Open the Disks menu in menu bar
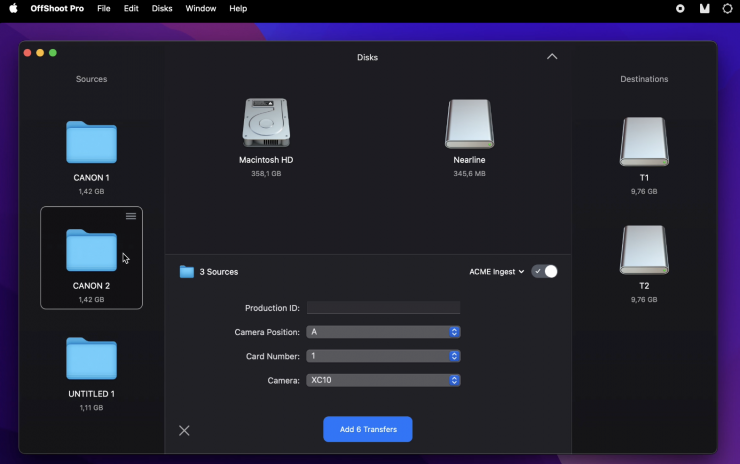Screen dimensions: 740x464 (162, 8)
